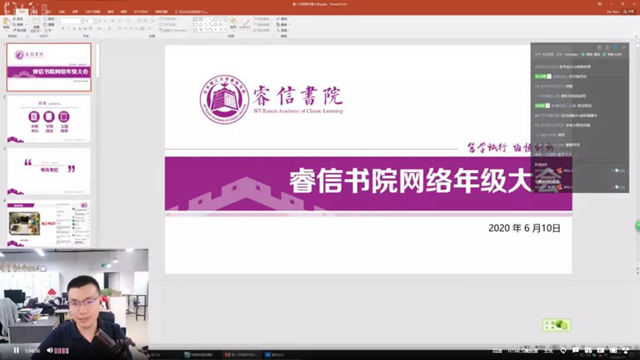
Task: Switch to the Home ribbon tab
Action: 22,12
